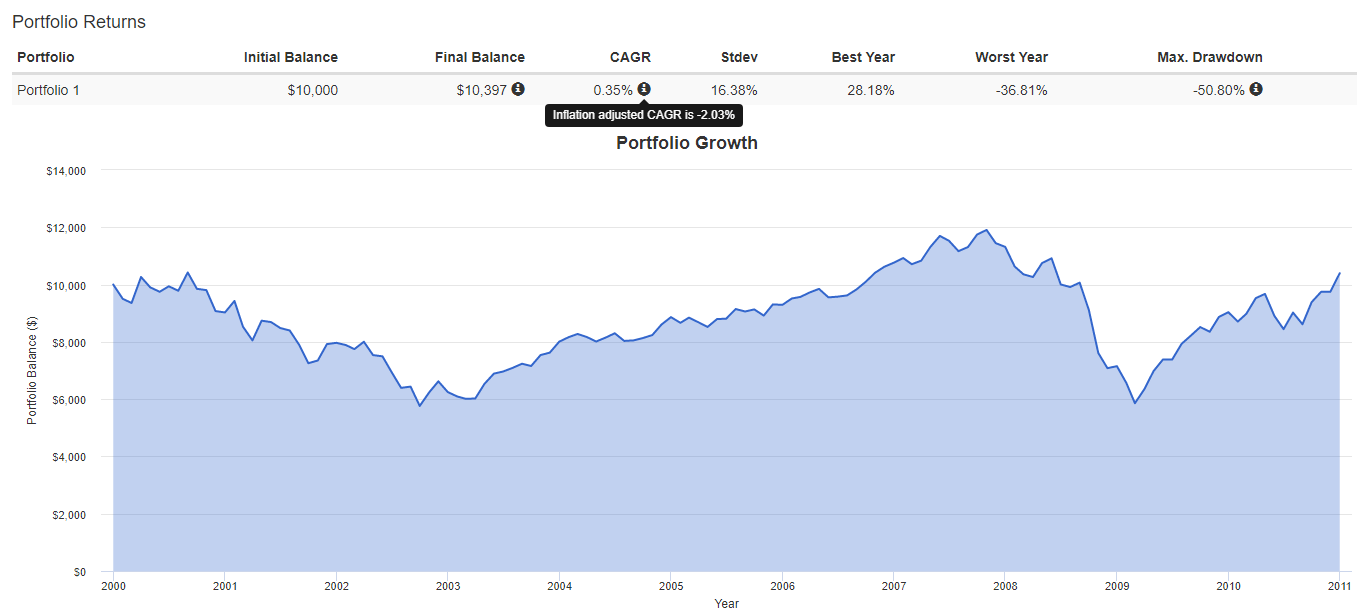Click the Stdev column header
This screenshot has height=610, width=1357.
click(739, 57)
